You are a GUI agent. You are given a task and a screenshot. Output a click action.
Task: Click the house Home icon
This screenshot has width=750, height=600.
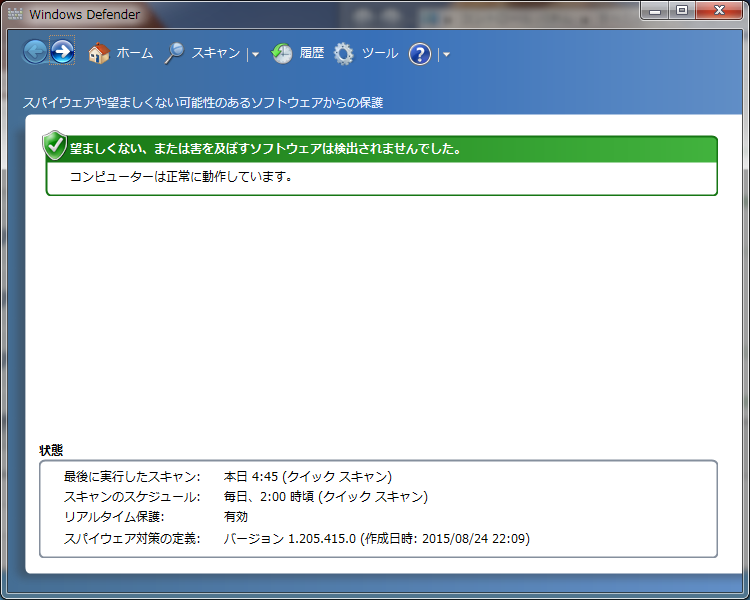coord(99,53)
